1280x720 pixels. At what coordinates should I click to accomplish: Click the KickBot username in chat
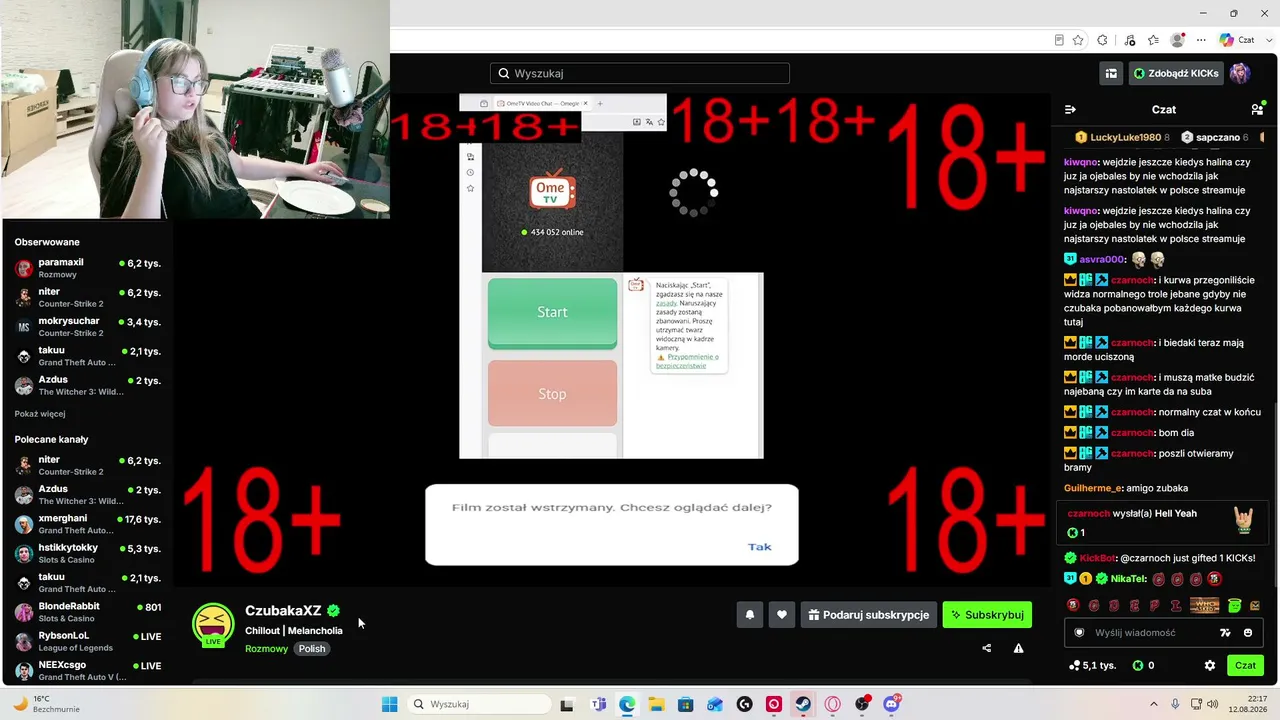pos(1097,558)
